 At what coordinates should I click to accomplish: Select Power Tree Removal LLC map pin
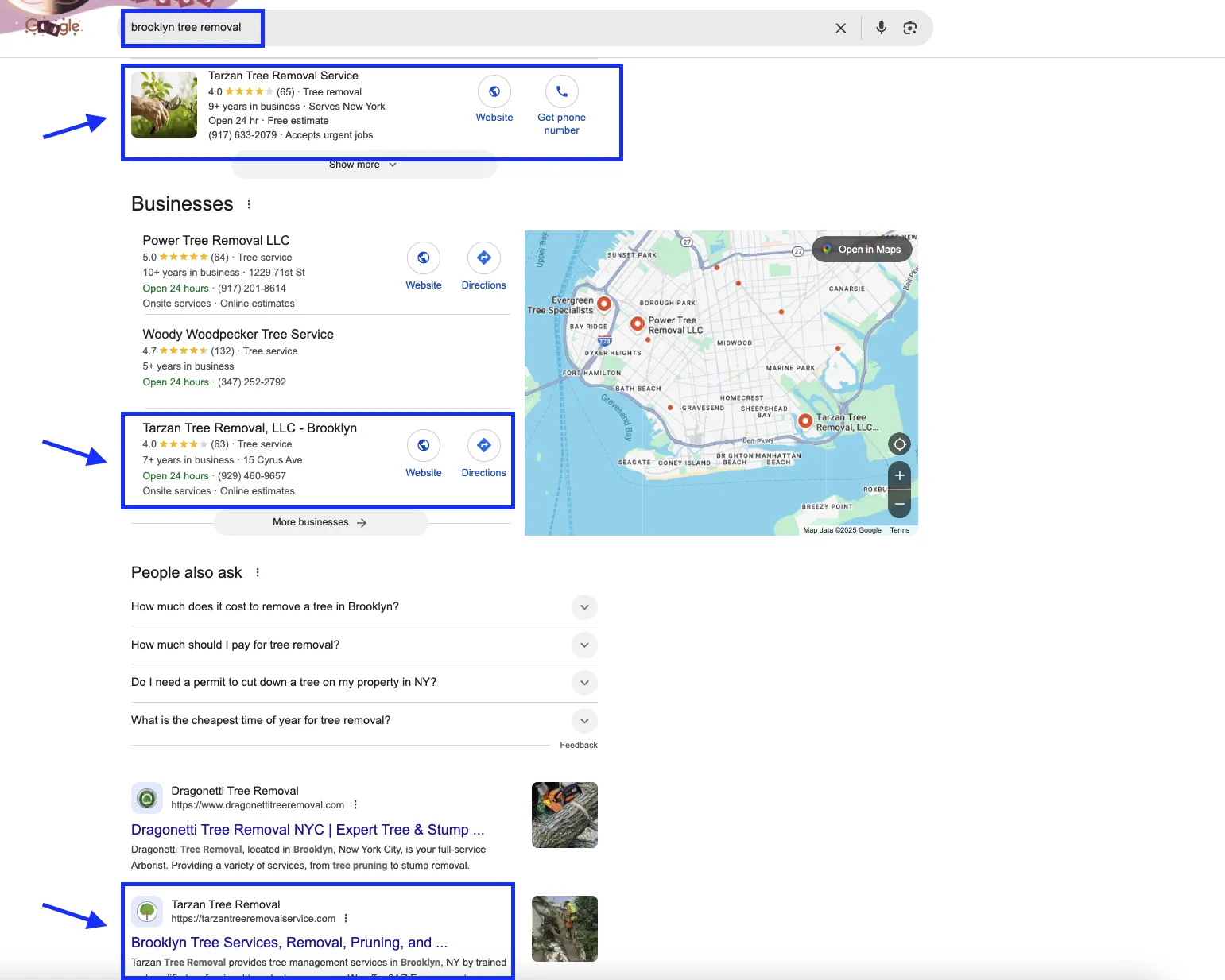click(x=637, y=323)
